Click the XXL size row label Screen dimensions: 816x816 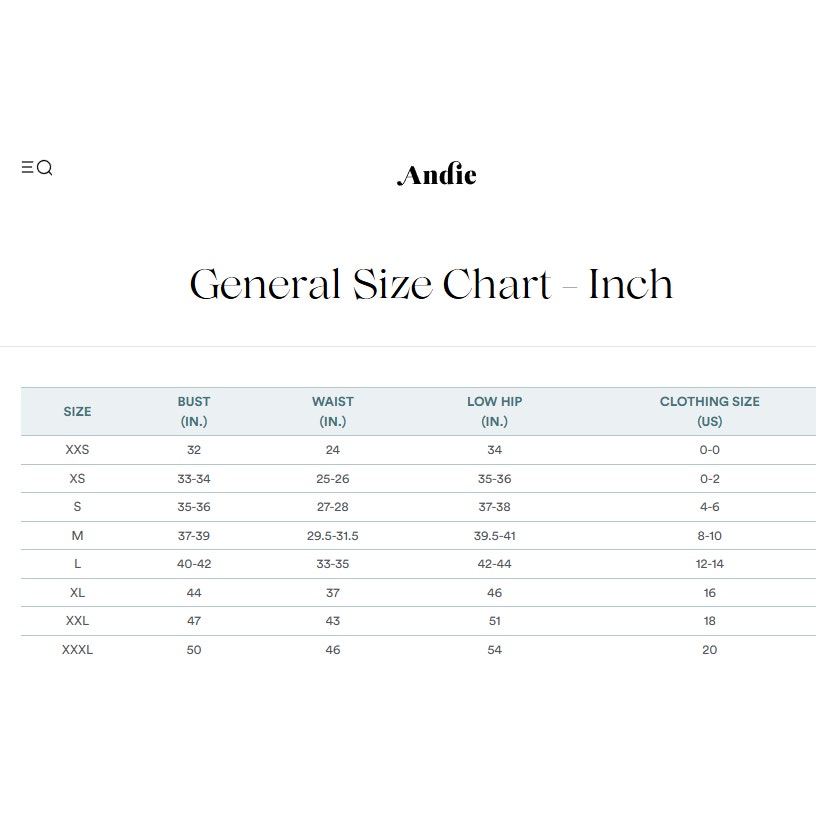pyautogui.click(x=77, y=621)
